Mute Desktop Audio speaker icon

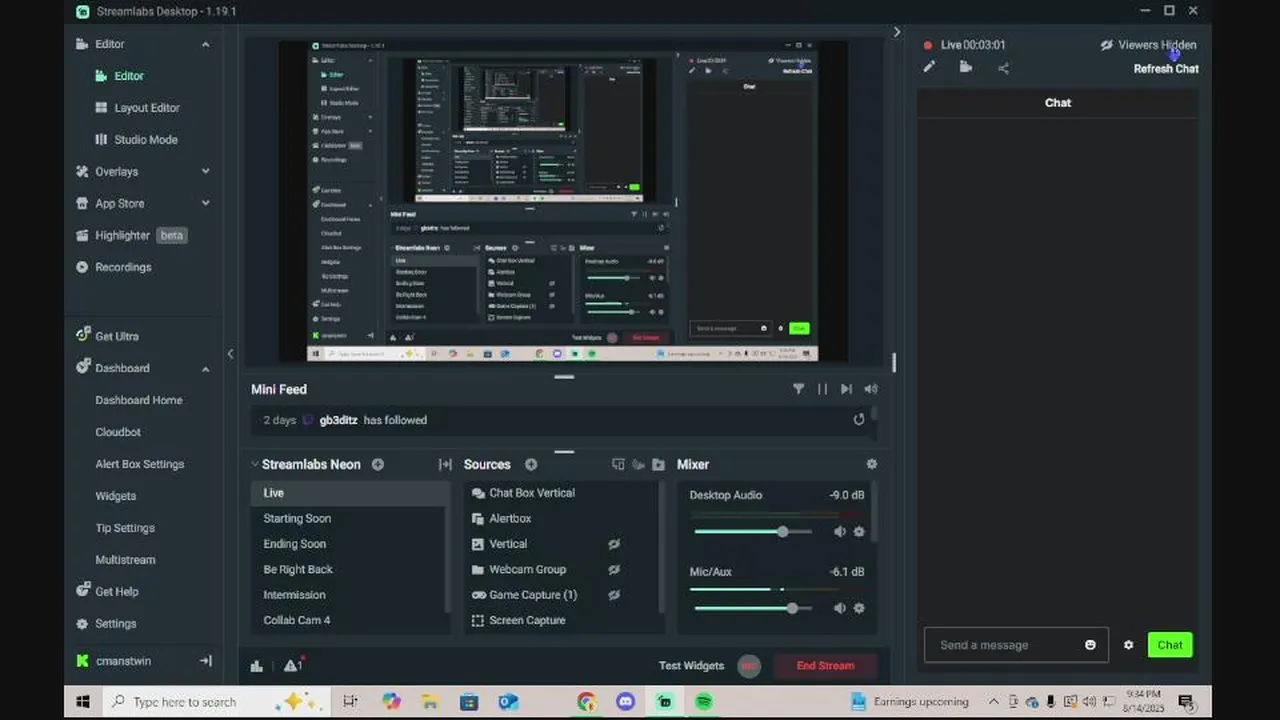(840, 532)
